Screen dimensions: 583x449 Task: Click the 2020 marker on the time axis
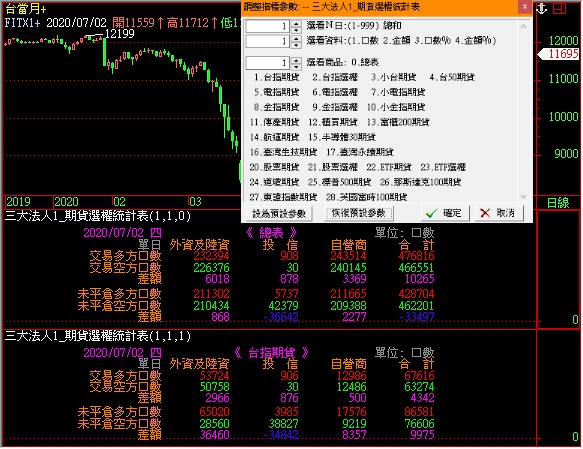(x=66, y=202)
